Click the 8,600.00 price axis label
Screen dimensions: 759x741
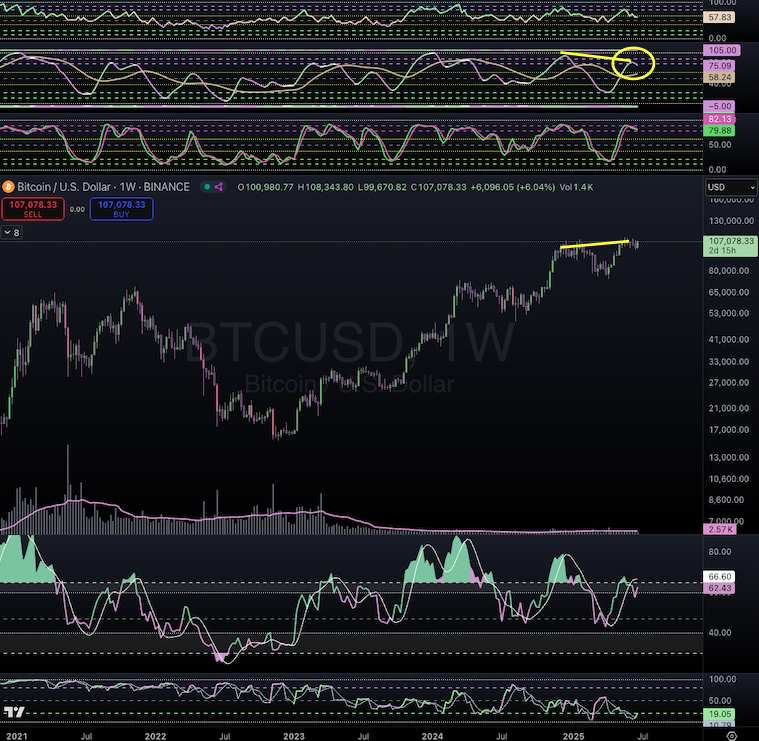point(726,499)
